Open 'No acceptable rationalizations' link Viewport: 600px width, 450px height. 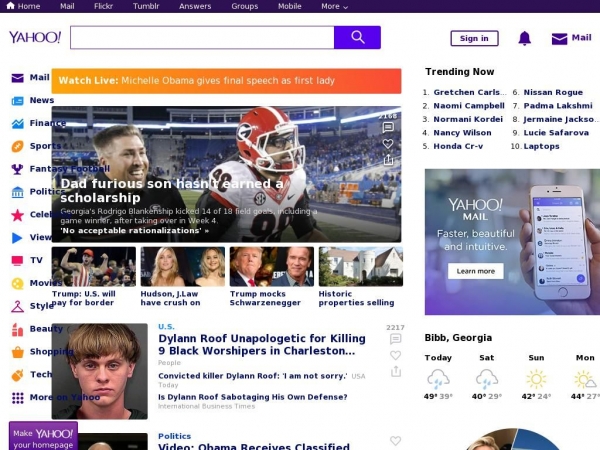tap(134, 230)
